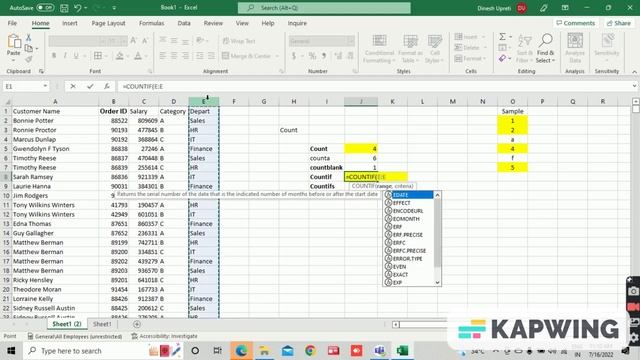Open the Number Format General dropdown

coord(351,41)
